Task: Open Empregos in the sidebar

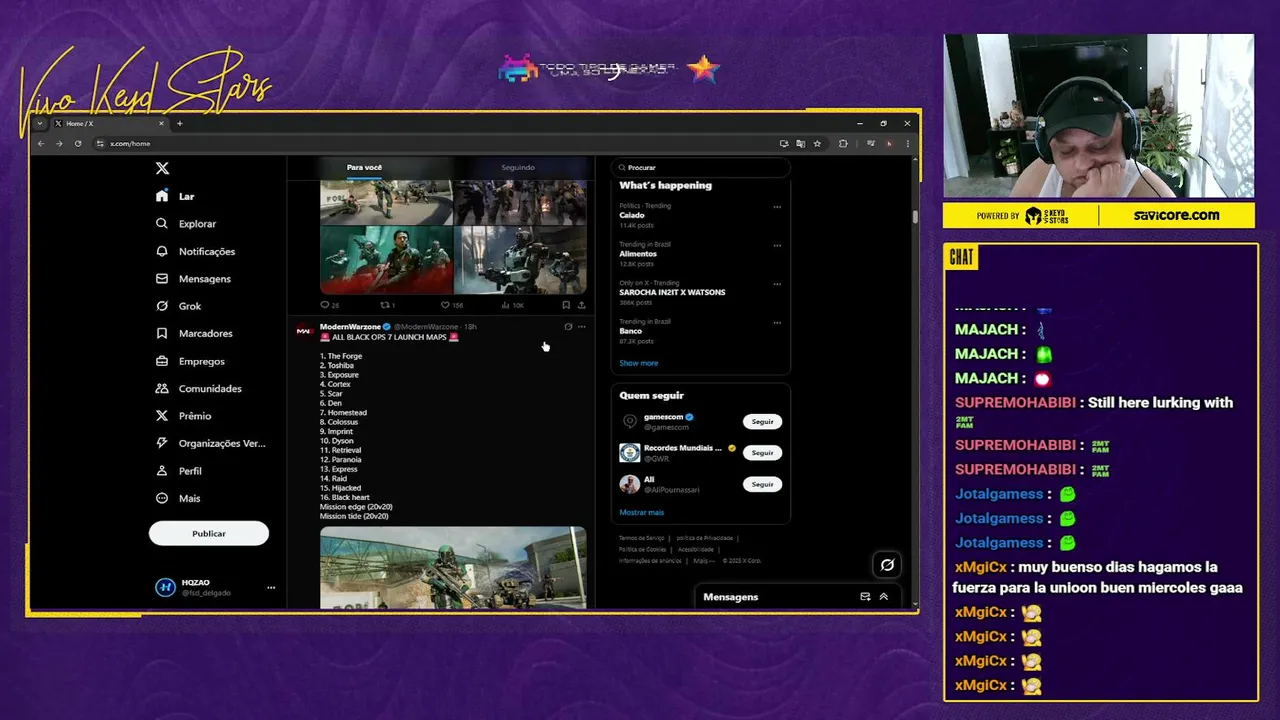Action: click(190, 361)
